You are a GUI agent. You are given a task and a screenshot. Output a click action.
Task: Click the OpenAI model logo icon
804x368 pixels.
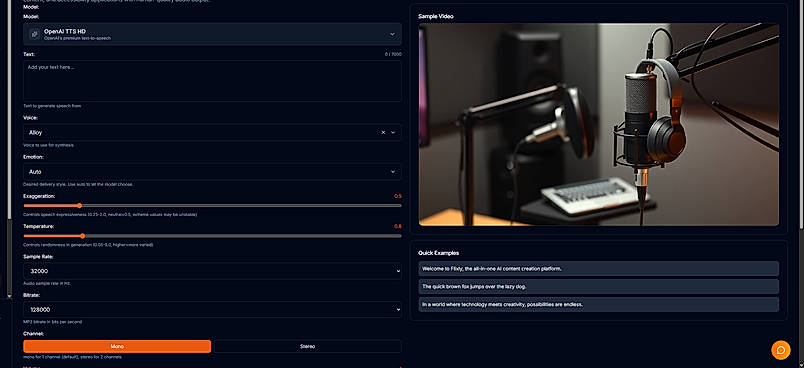coord(34,34)
